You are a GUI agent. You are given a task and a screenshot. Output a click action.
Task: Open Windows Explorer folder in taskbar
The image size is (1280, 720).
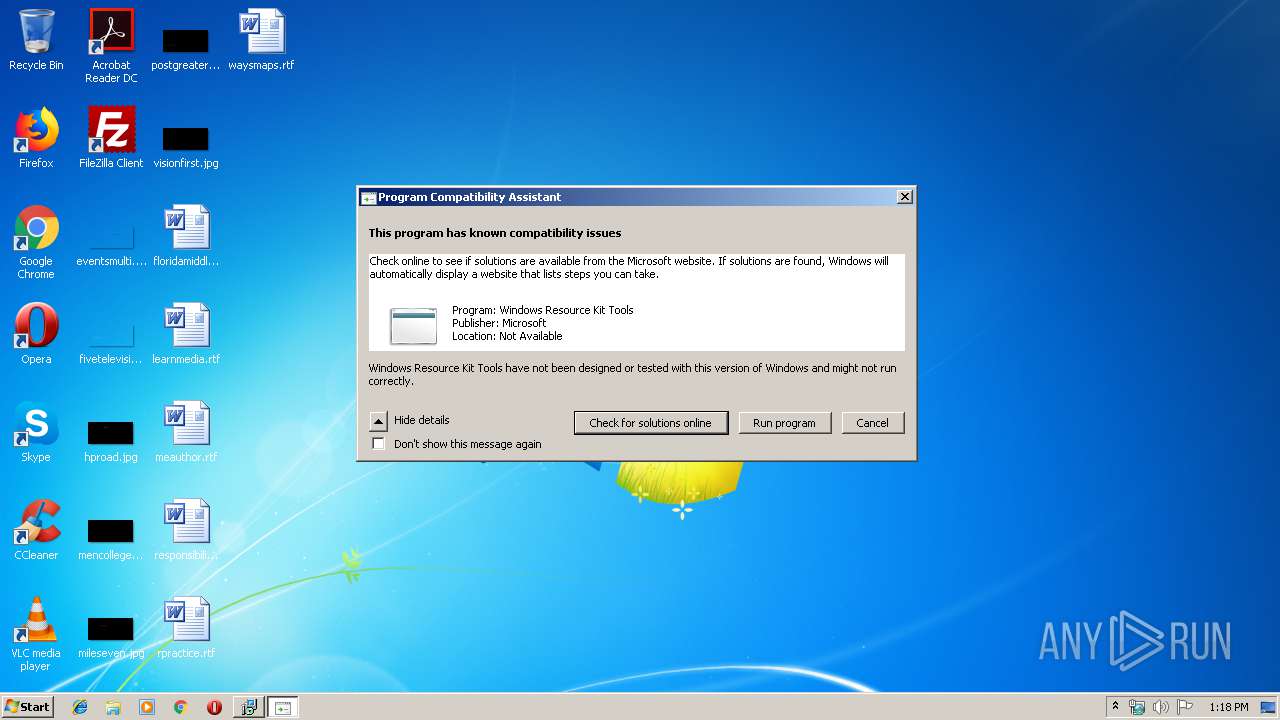point(113,707)
